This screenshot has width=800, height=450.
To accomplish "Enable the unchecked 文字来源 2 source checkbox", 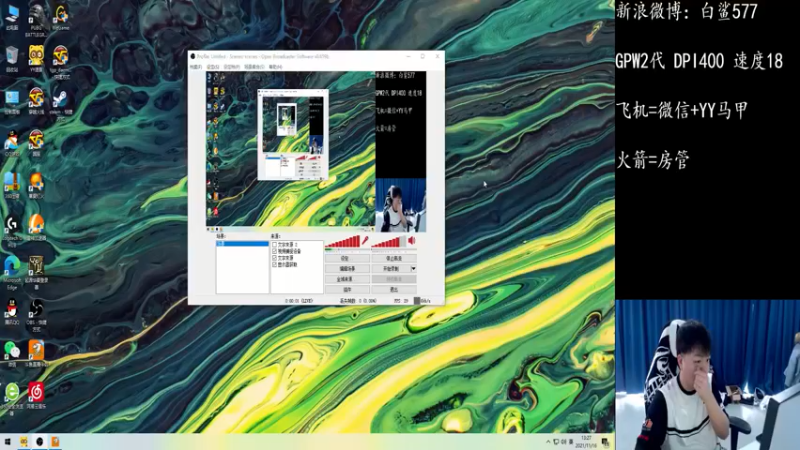I will coord(274,245).
